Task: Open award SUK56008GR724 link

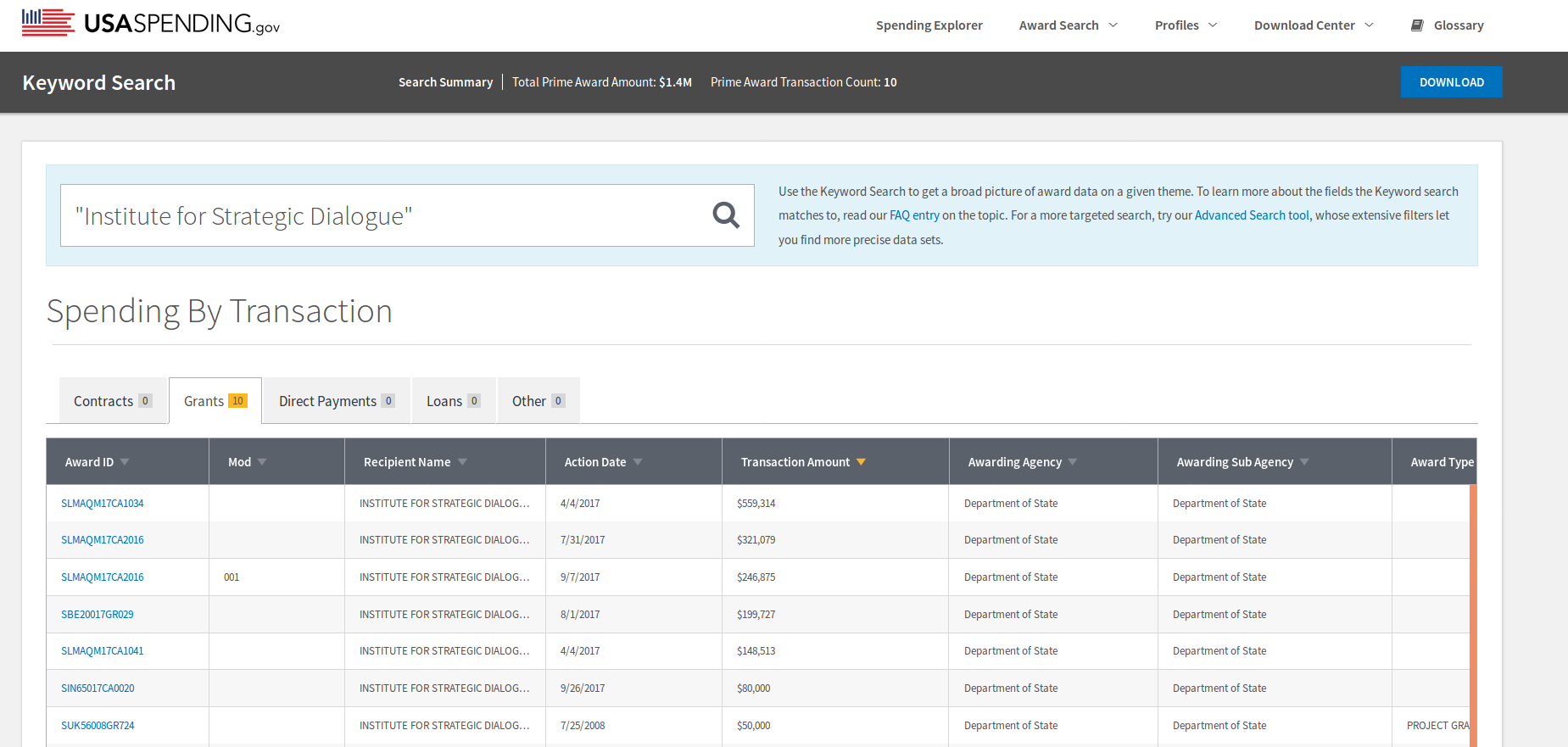Action: coord(98,726)
